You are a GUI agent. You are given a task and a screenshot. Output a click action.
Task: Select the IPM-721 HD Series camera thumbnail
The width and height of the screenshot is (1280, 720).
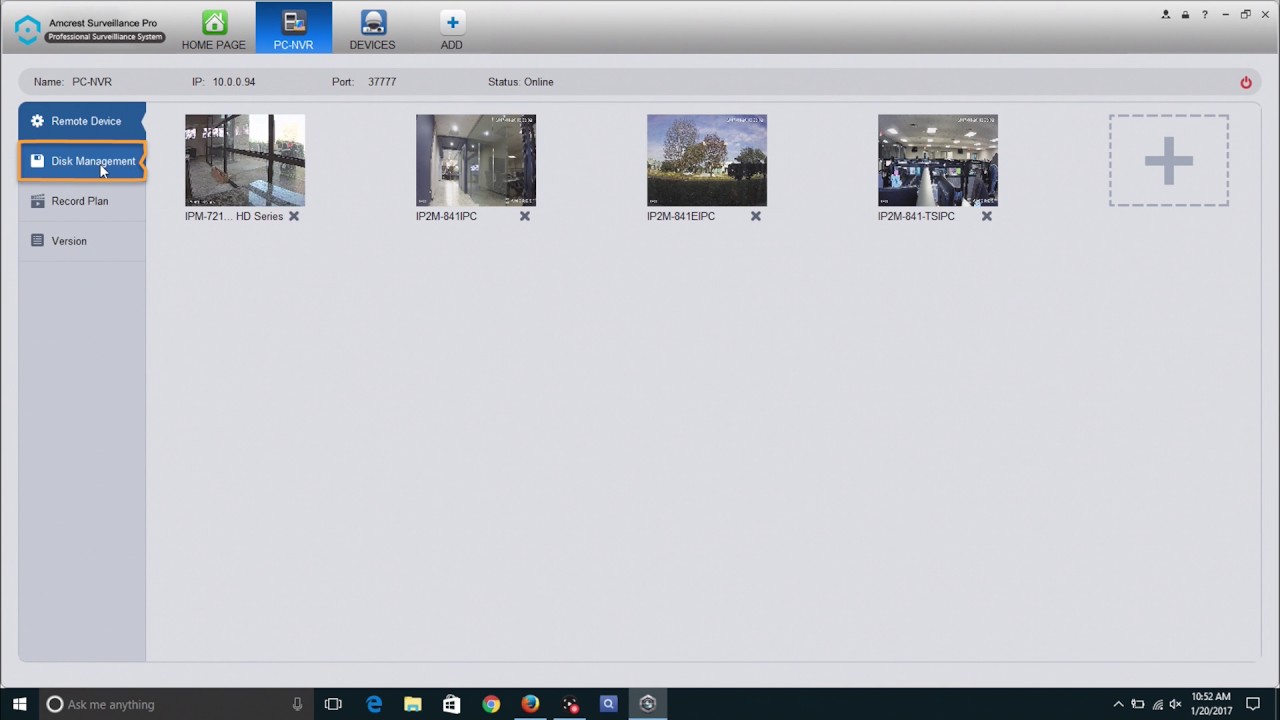click(x=245, y=160)
